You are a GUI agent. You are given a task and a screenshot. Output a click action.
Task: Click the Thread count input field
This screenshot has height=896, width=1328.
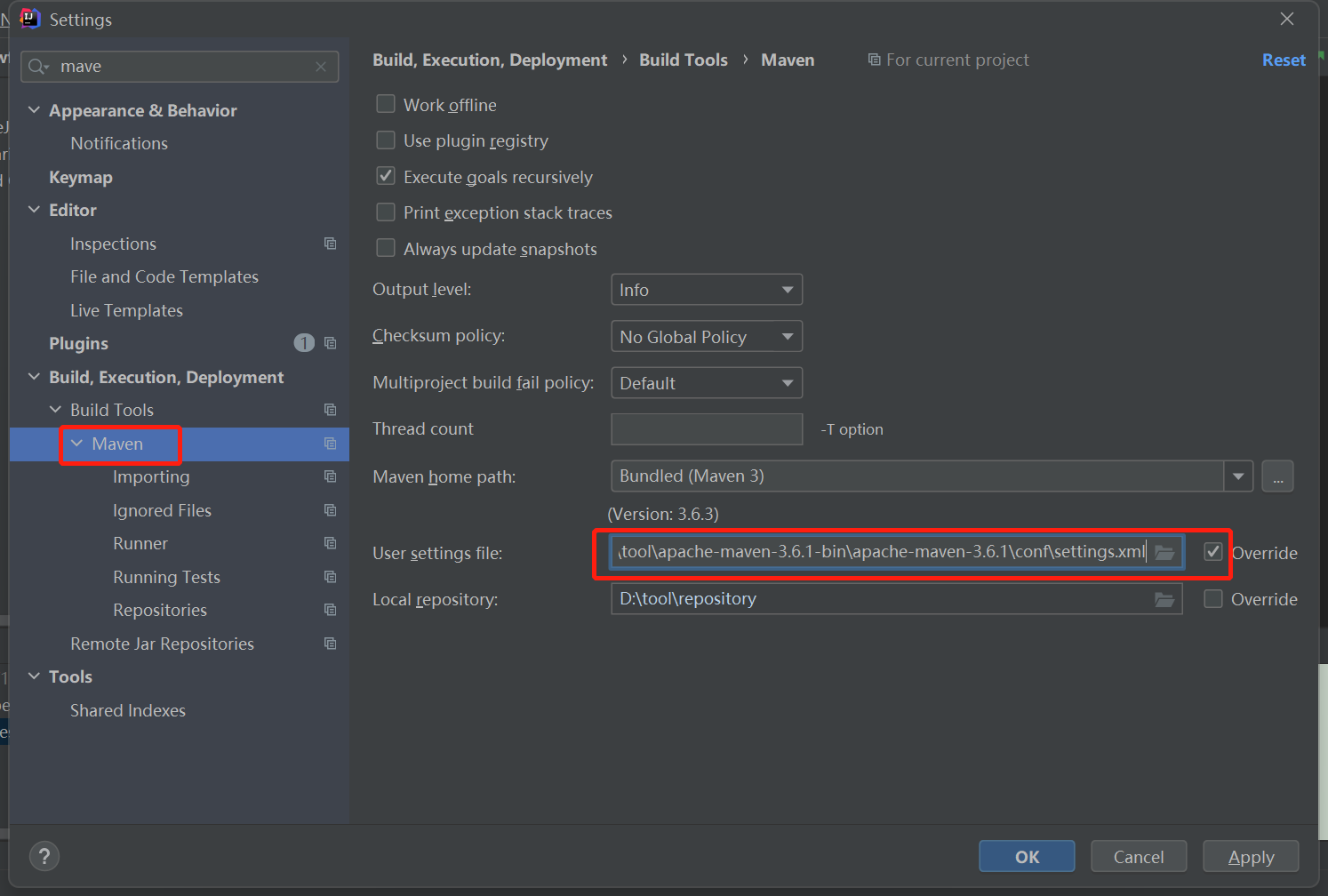pyautogui.click(x=707, y=429)
